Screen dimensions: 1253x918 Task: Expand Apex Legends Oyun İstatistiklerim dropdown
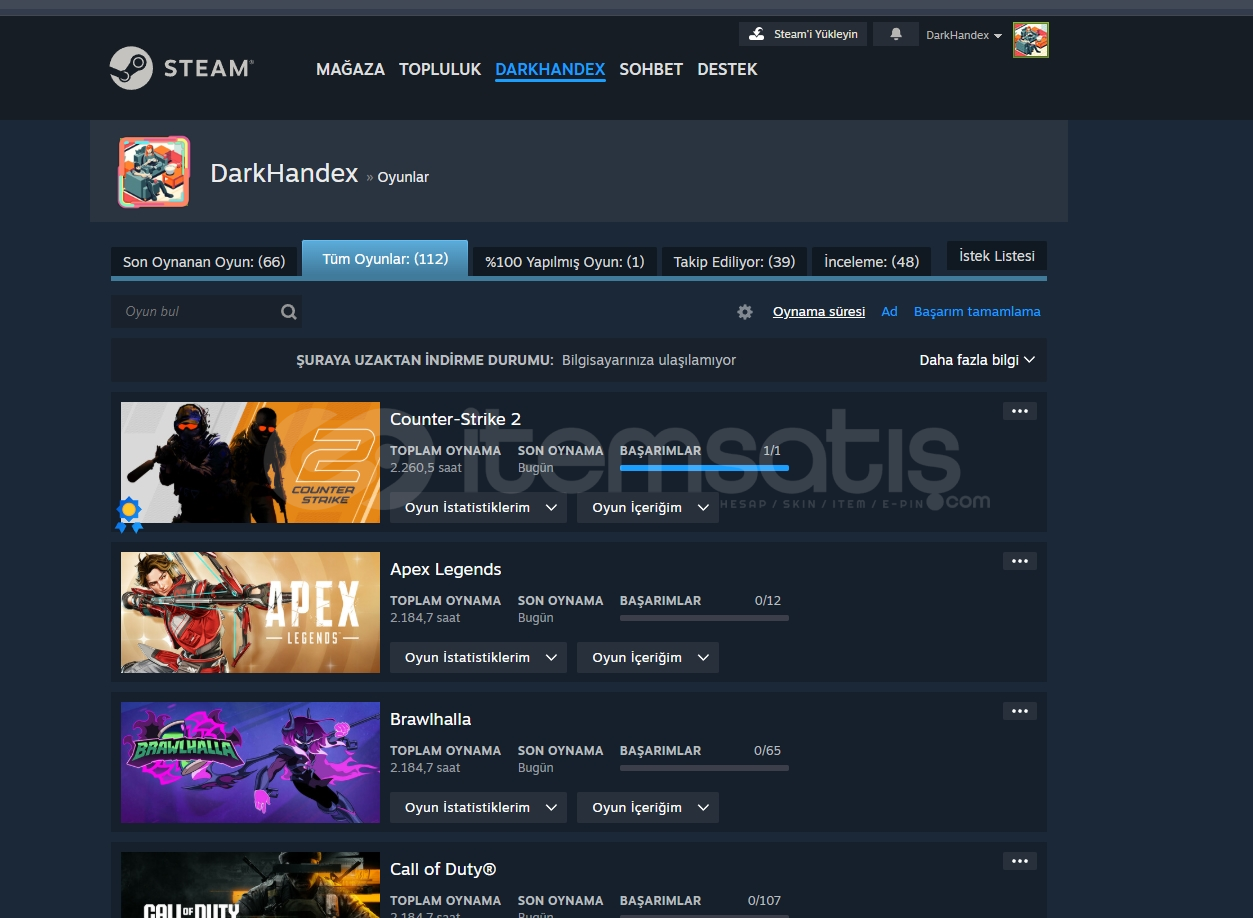click(478, 657)
